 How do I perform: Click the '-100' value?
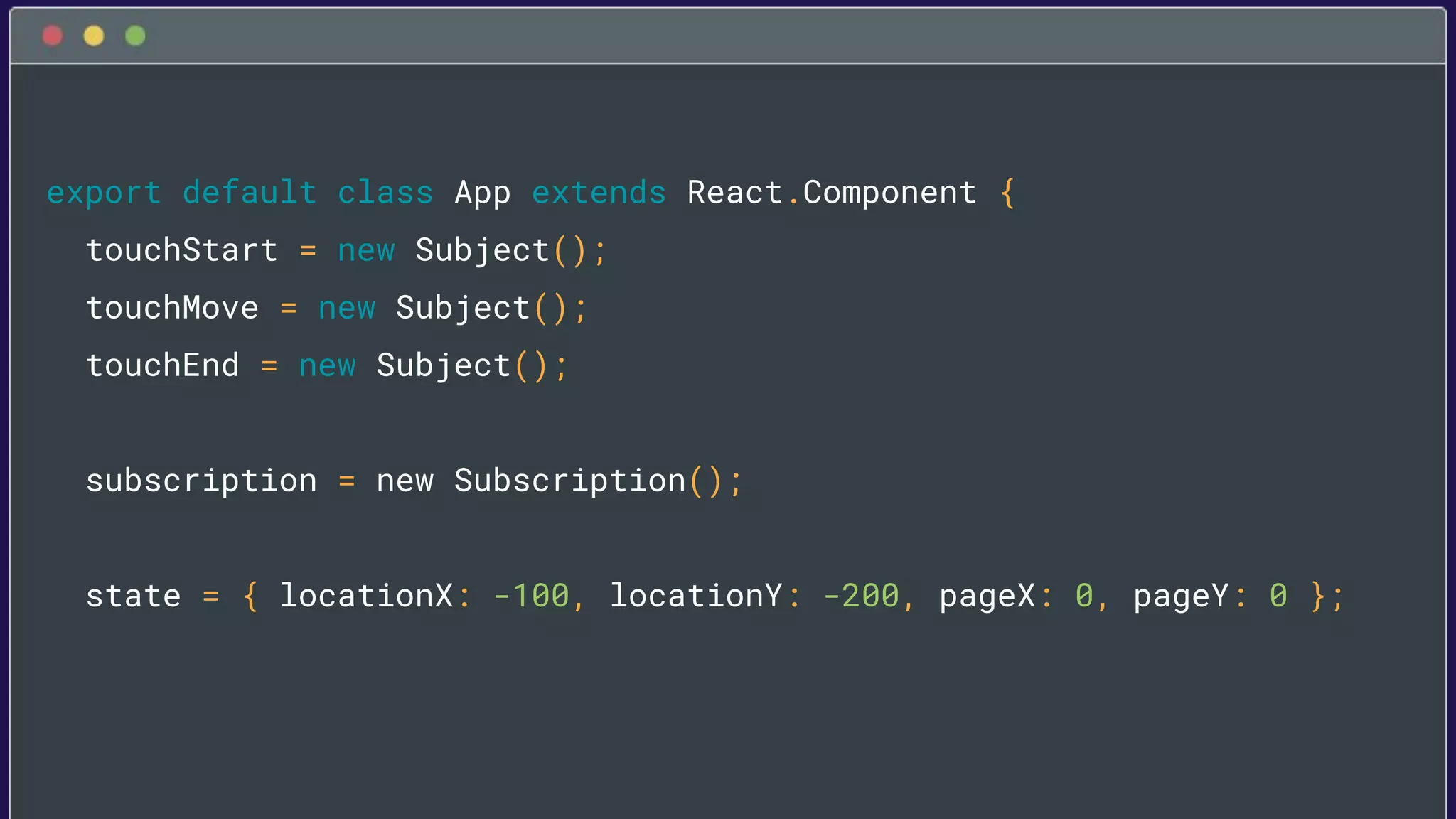click(532, 596)
